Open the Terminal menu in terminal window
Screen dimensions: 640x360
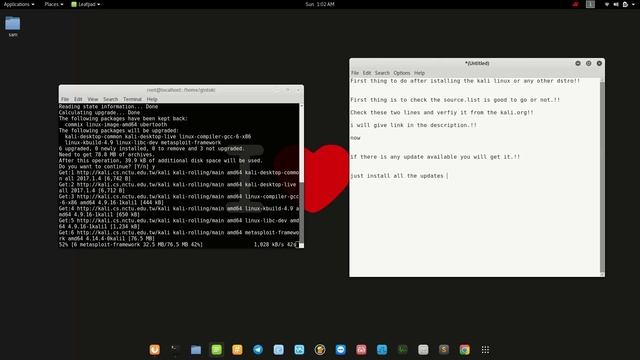132,99
